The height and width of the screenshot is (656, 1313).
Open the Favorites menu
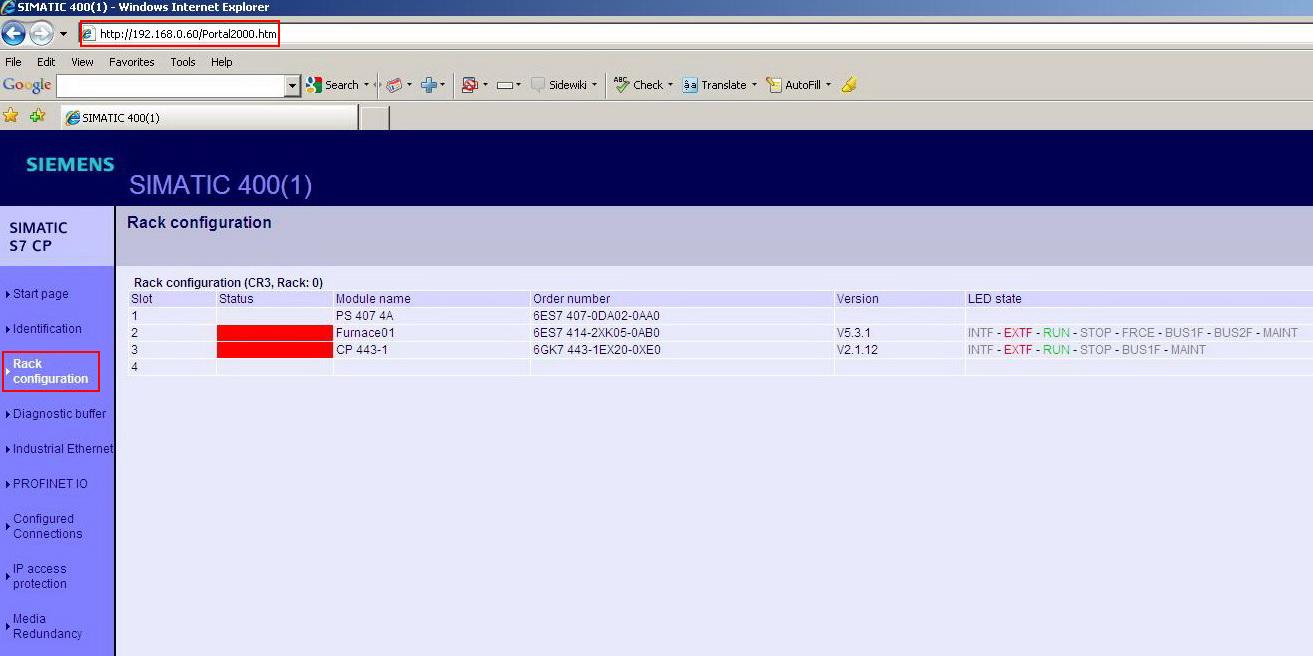[132, 62]
